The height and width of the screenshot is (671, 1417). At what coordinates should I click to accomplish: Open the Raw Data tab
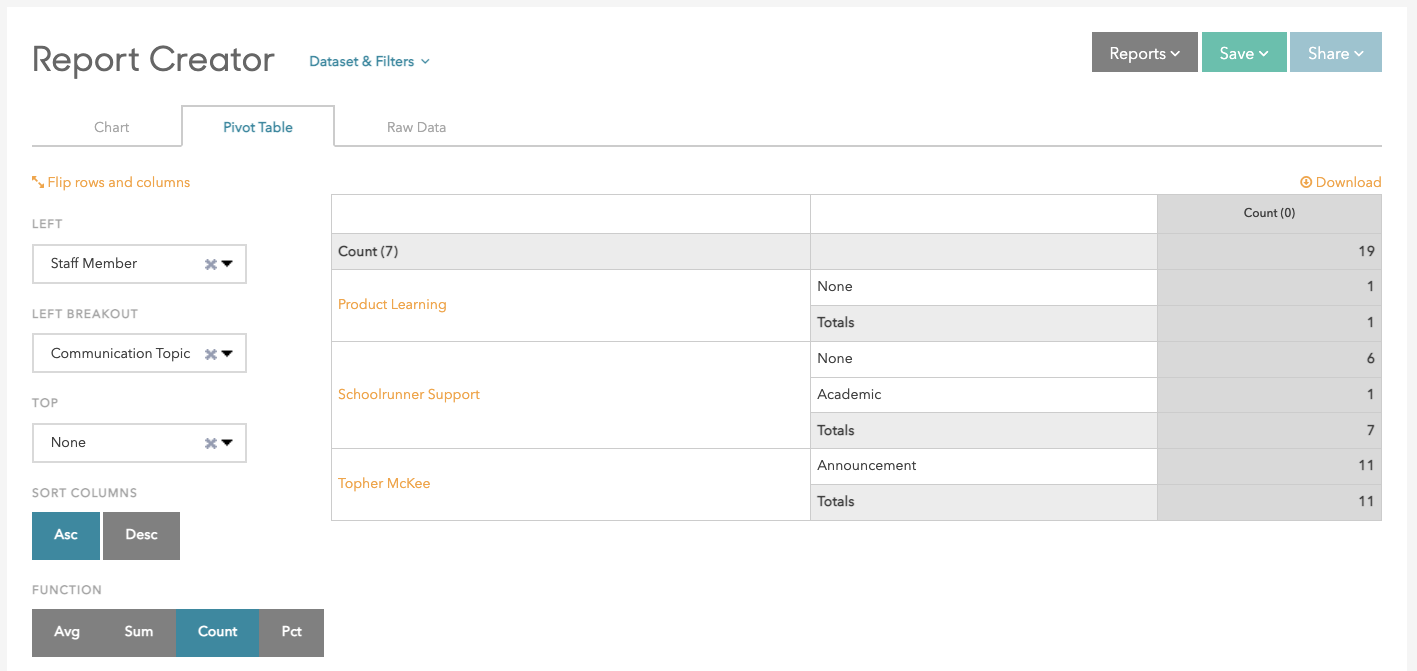click(x=416, y=127)
